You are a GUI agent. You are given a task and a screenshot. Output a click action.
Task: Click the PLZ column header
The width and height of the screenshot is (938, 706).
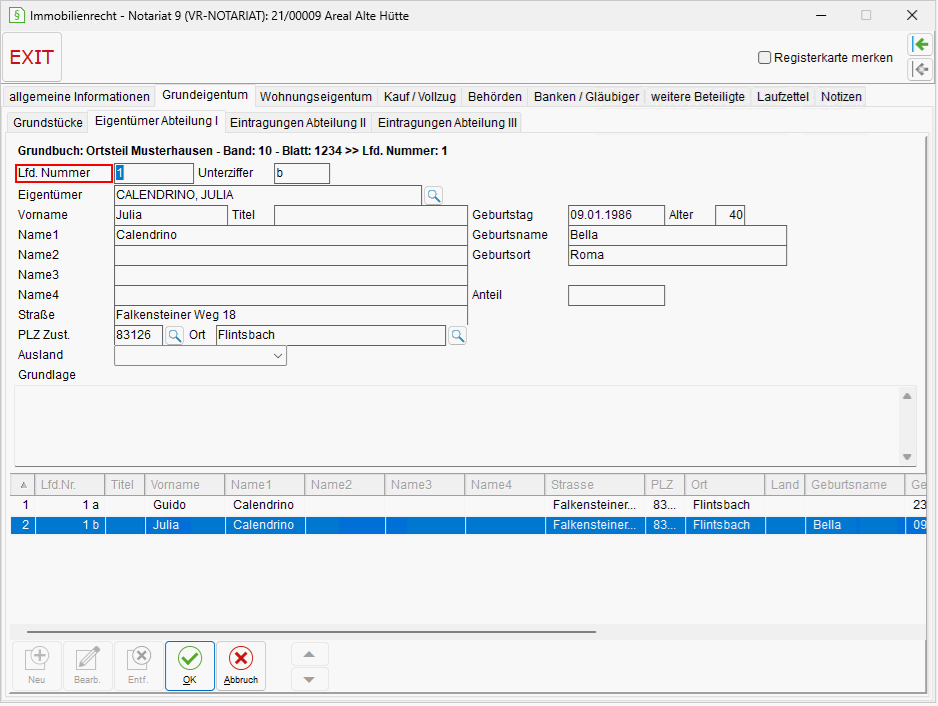click(665, 485)
